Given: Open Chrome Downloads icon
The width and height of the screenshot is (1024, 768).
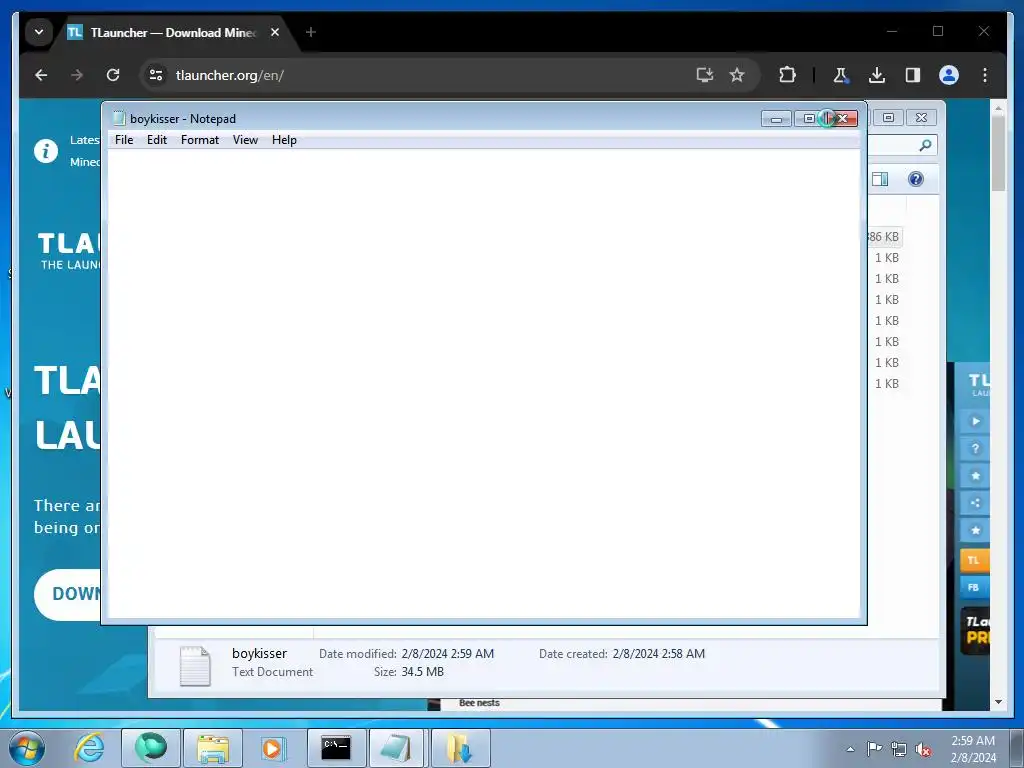Looking at the screenshot, I should (x=877, y=75).
